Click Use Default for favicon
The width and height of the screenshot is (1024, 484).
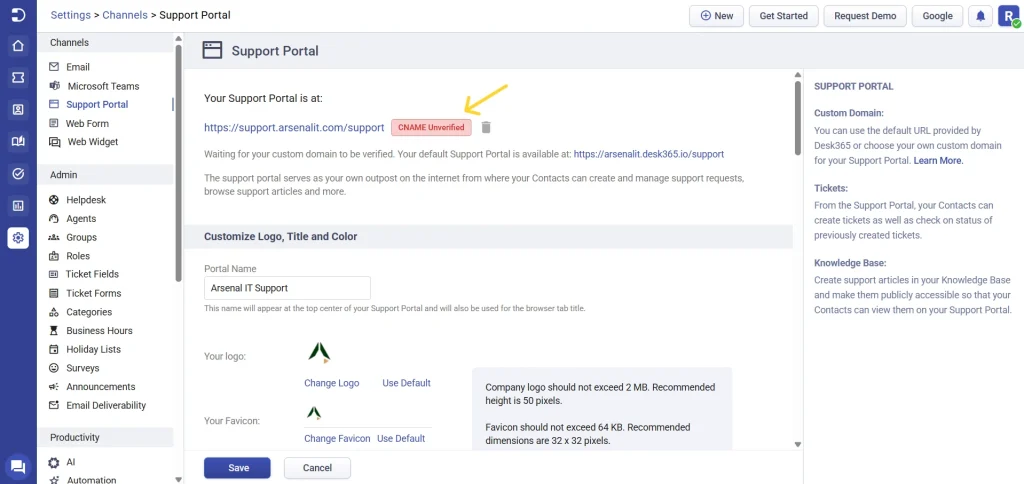click(401, 438)
